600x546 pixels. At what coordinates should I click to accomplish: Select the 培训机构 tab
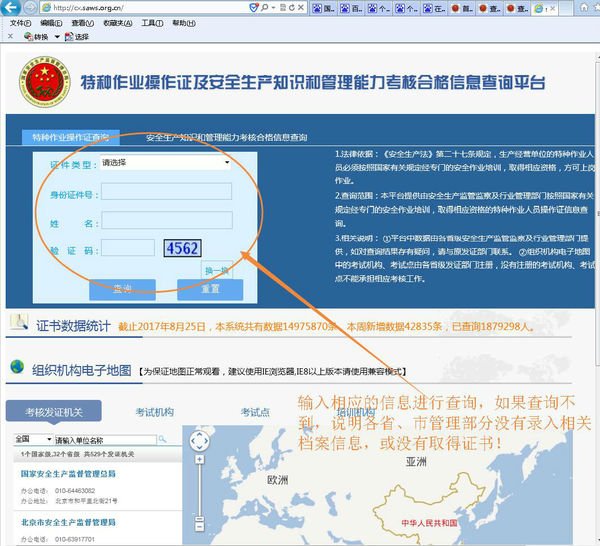click(x=355, y=412)
